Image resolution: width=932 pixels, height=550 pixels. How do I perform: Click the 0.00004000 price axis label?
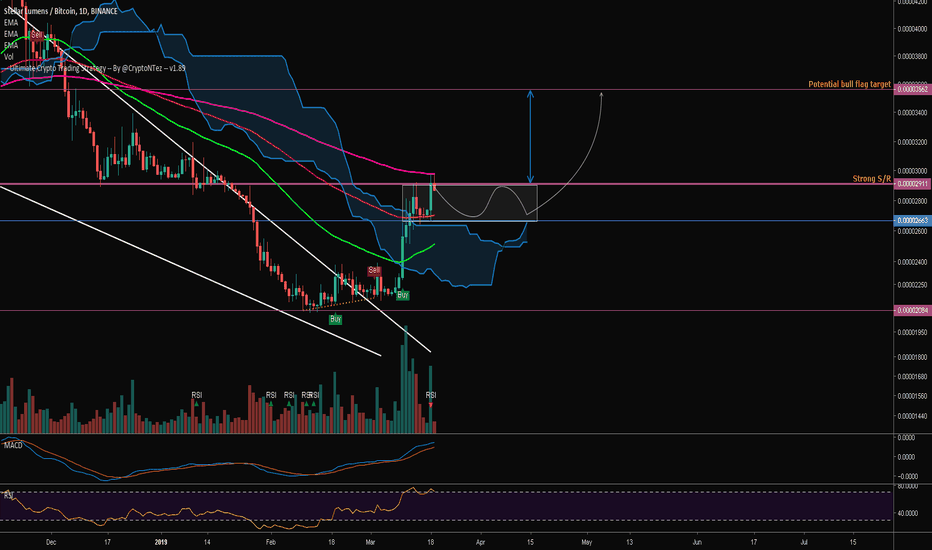click(x=912, y=29)
